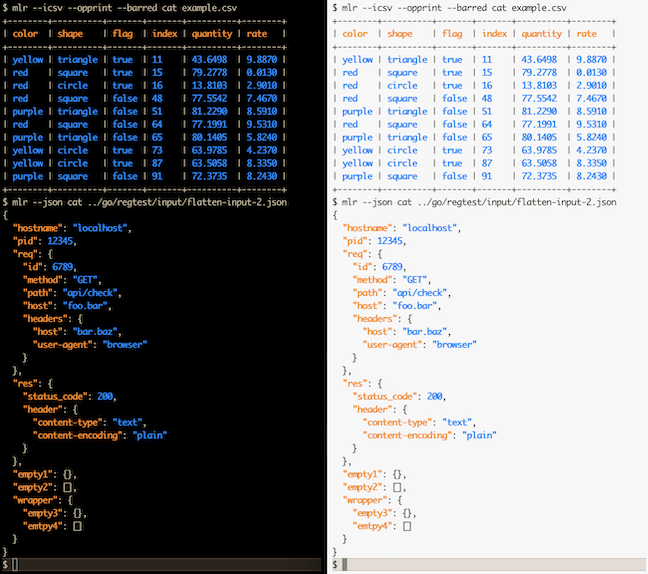Click "localhost" value in light JSON output

point(429,228)
